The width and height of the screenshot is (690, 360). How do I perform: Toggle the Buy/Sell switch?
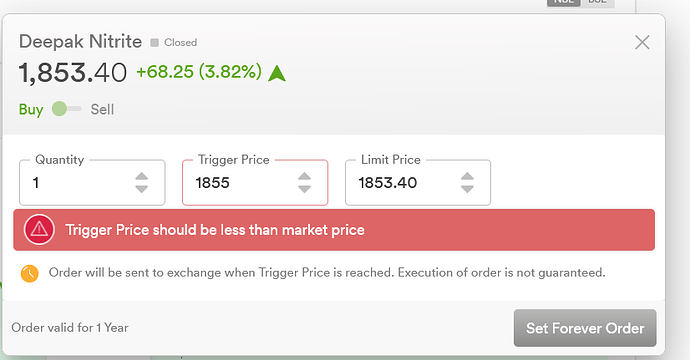(66, 109)
